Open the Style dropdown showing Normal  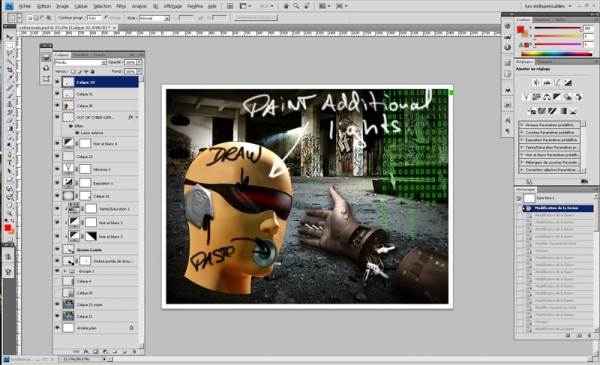[x=154, y=18]
